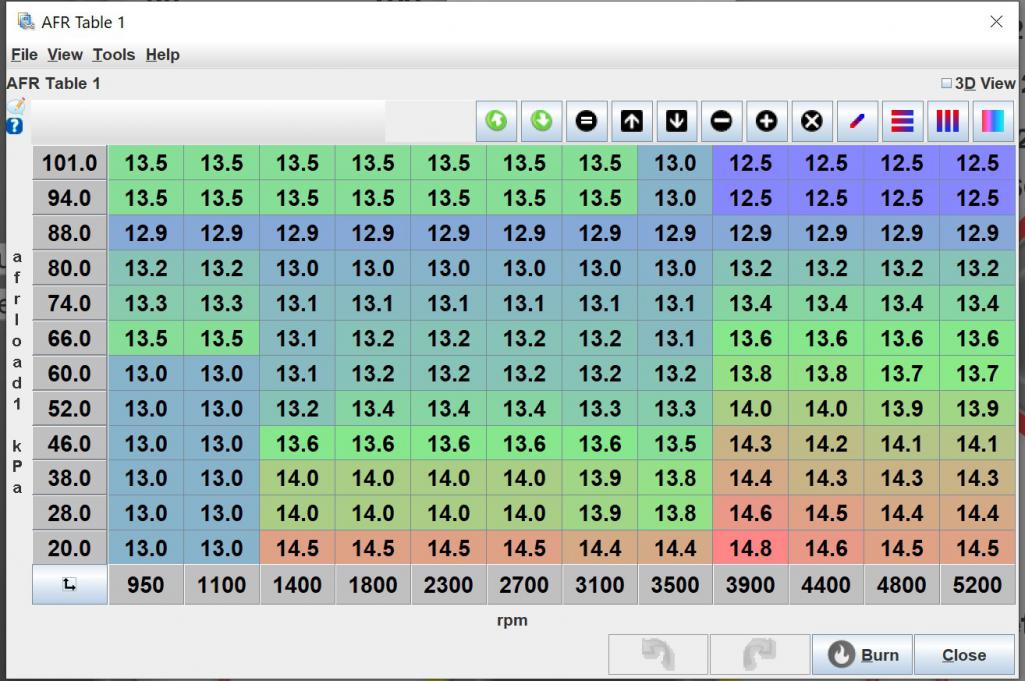Click the horizontal lines interpolate icon

[x=902, y=121]
